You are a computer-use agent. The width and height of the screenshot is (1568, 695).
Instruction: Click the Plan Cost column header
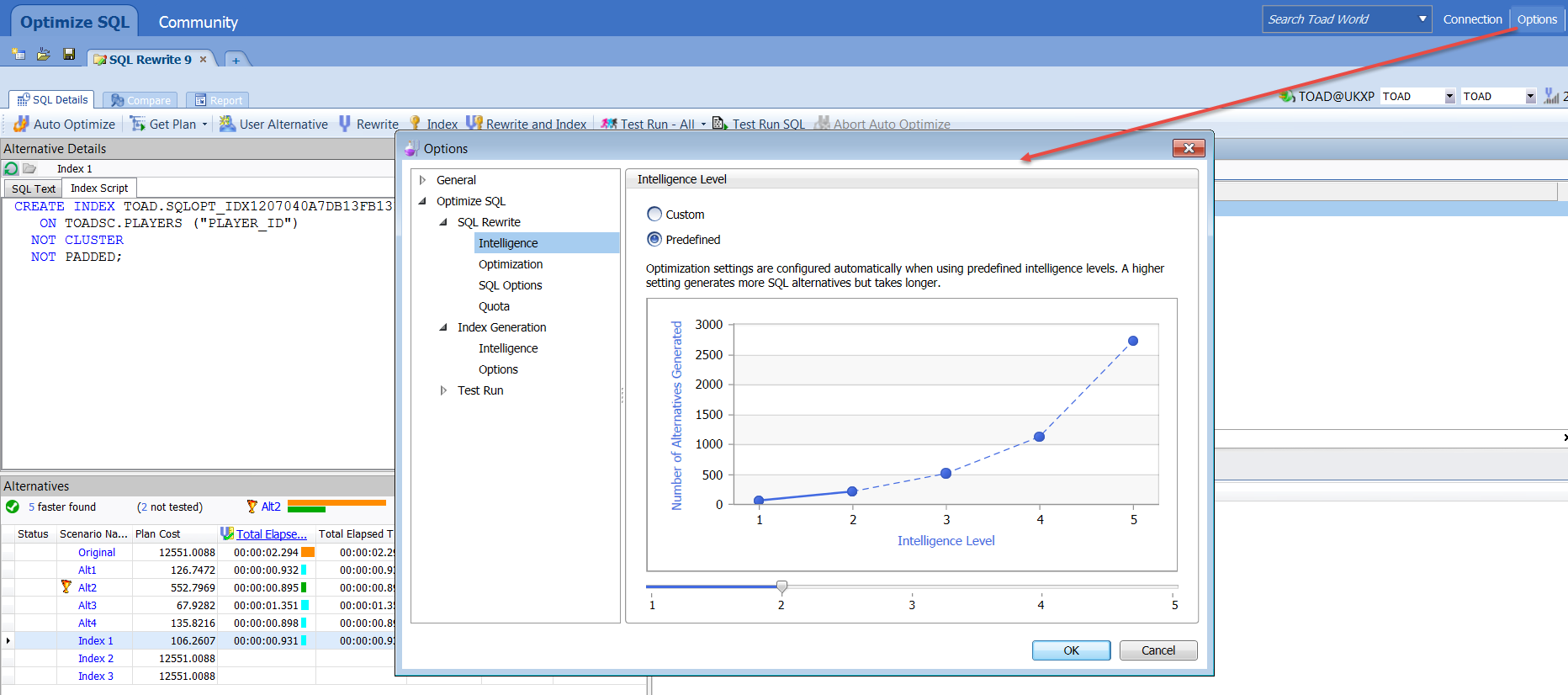tap(173, 533)
